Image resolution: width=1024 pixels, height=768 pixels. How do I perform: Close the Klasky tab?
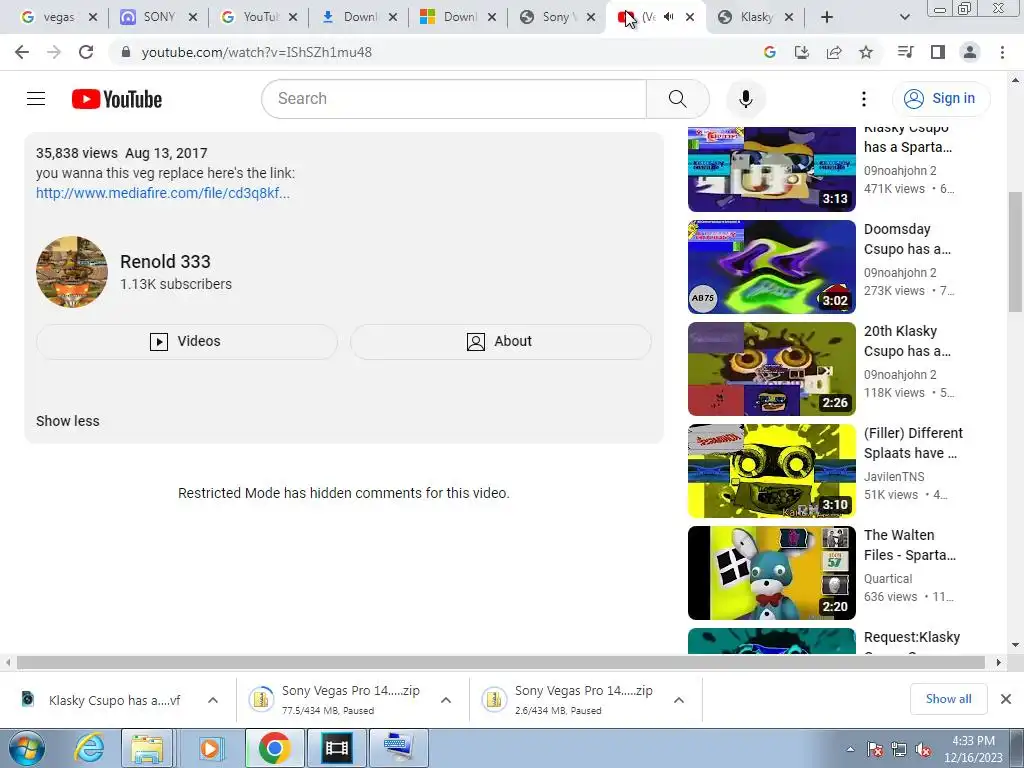(789, 17)
